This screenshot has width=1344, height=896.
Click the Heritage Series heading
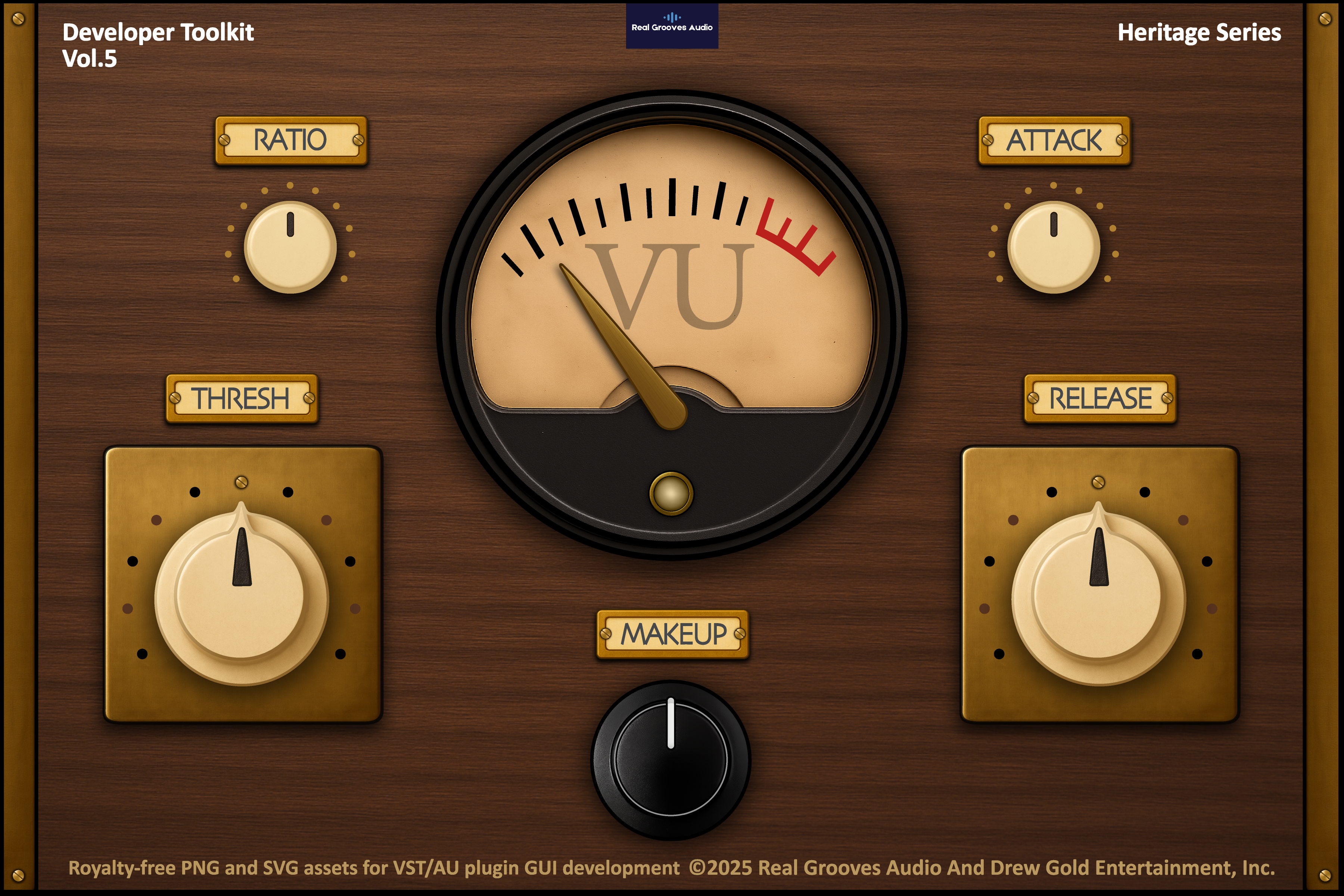pyautogui.click(x=1199, y=32)
